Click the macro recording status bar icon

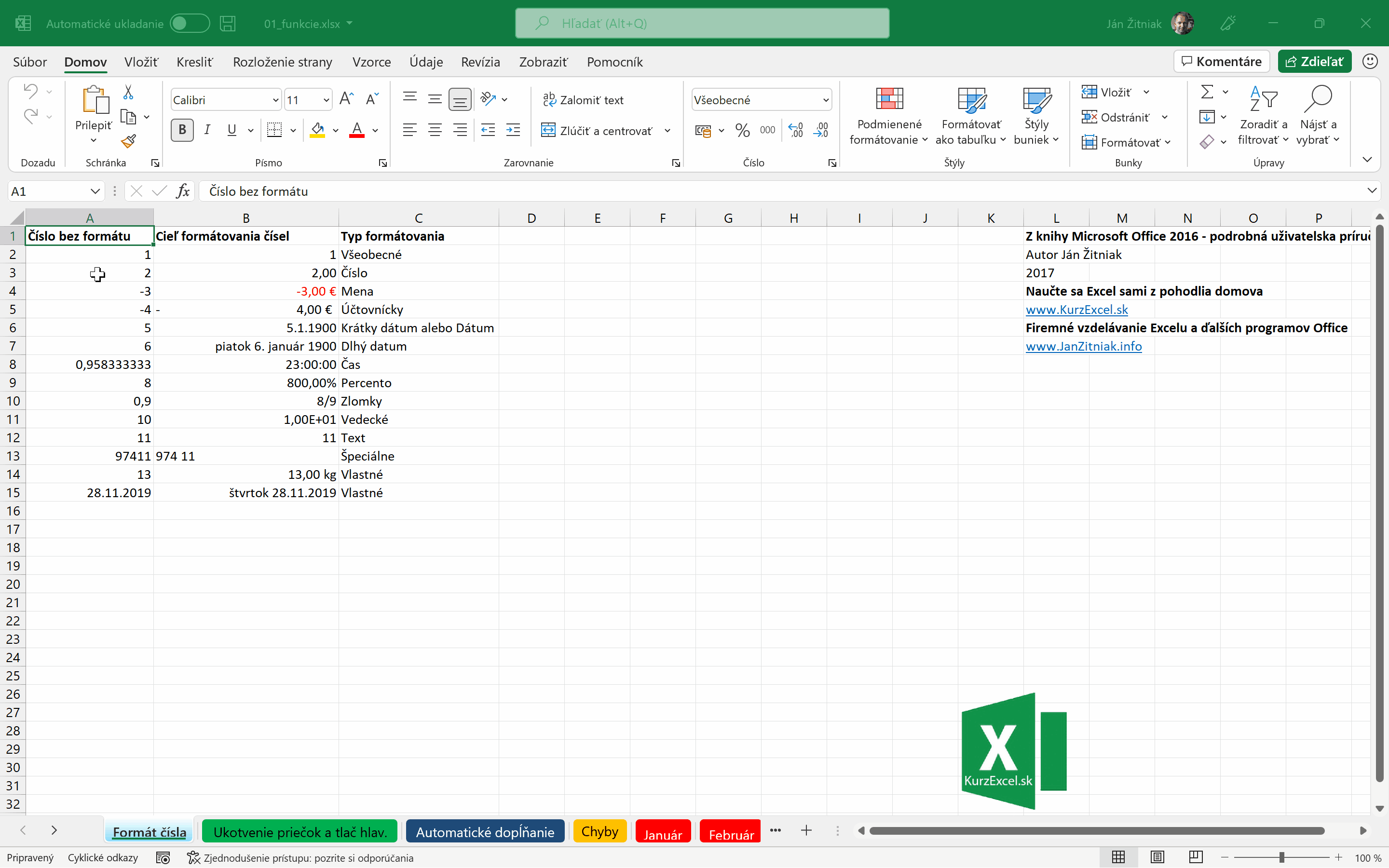[x=163, y=858]
